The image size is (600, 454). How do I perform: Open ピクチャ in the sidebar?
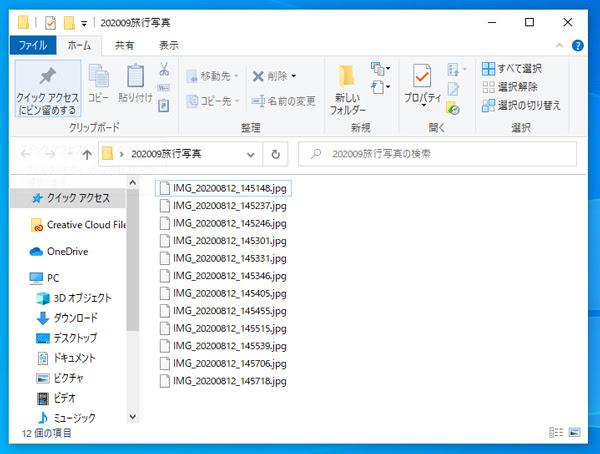[60, 378]
